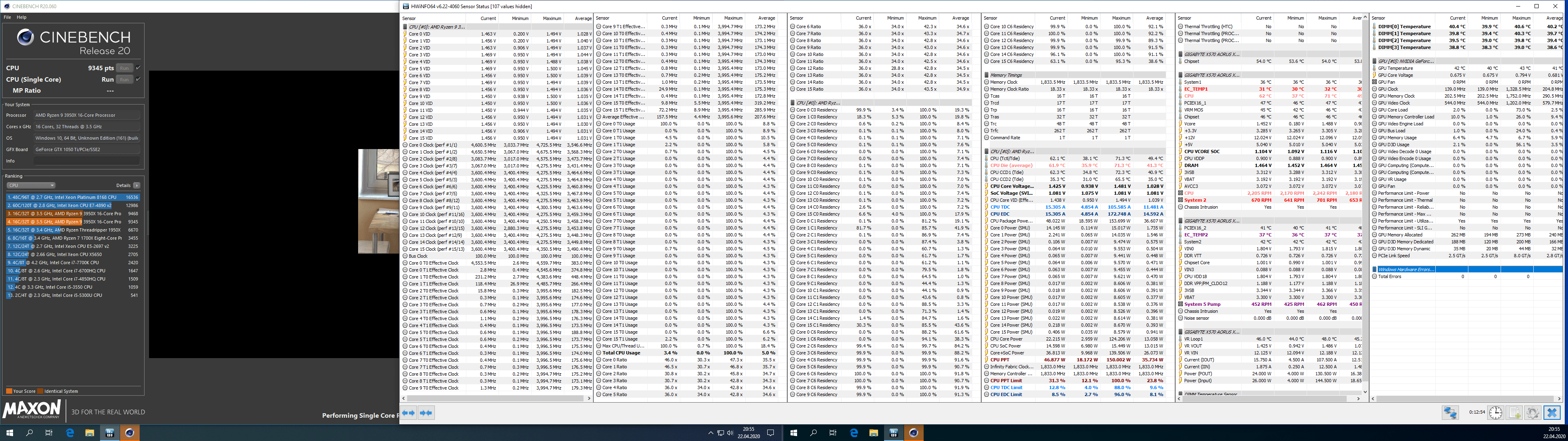The height and width of the screenshot is (441, 1568).
Task: Click the GPU Temperature thermometer icon
Action: coord(1374,68)
